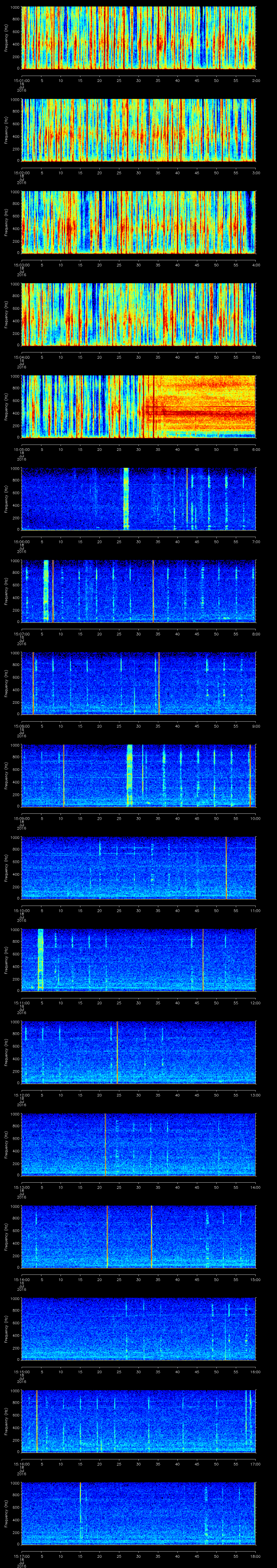Click the 15:09:00 start time label
The image size is (277, 1568).
[x=21, y=818]
